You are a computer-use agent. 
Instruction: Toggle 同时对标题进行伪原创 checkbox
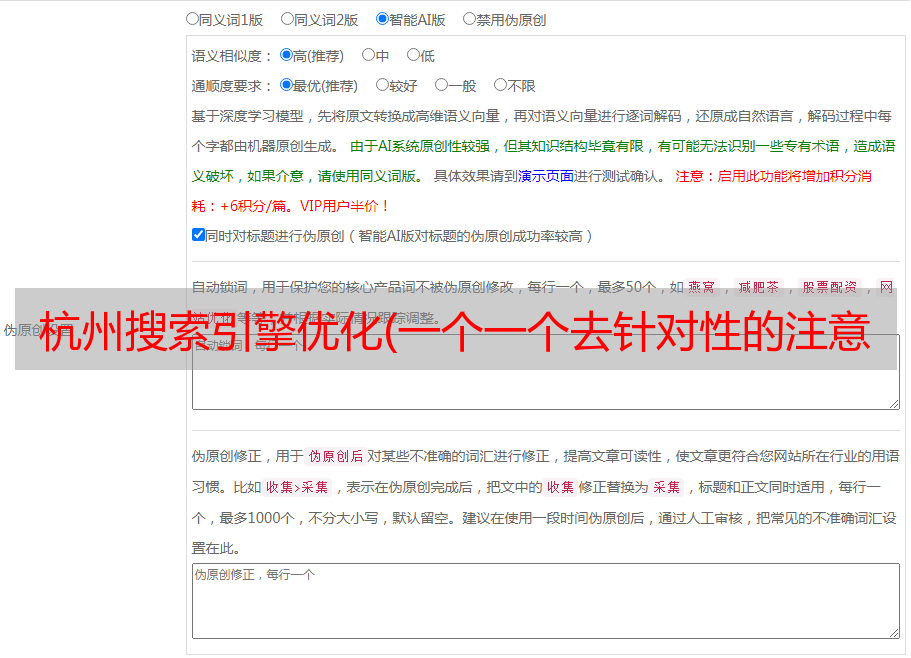[x=198, y=235]
